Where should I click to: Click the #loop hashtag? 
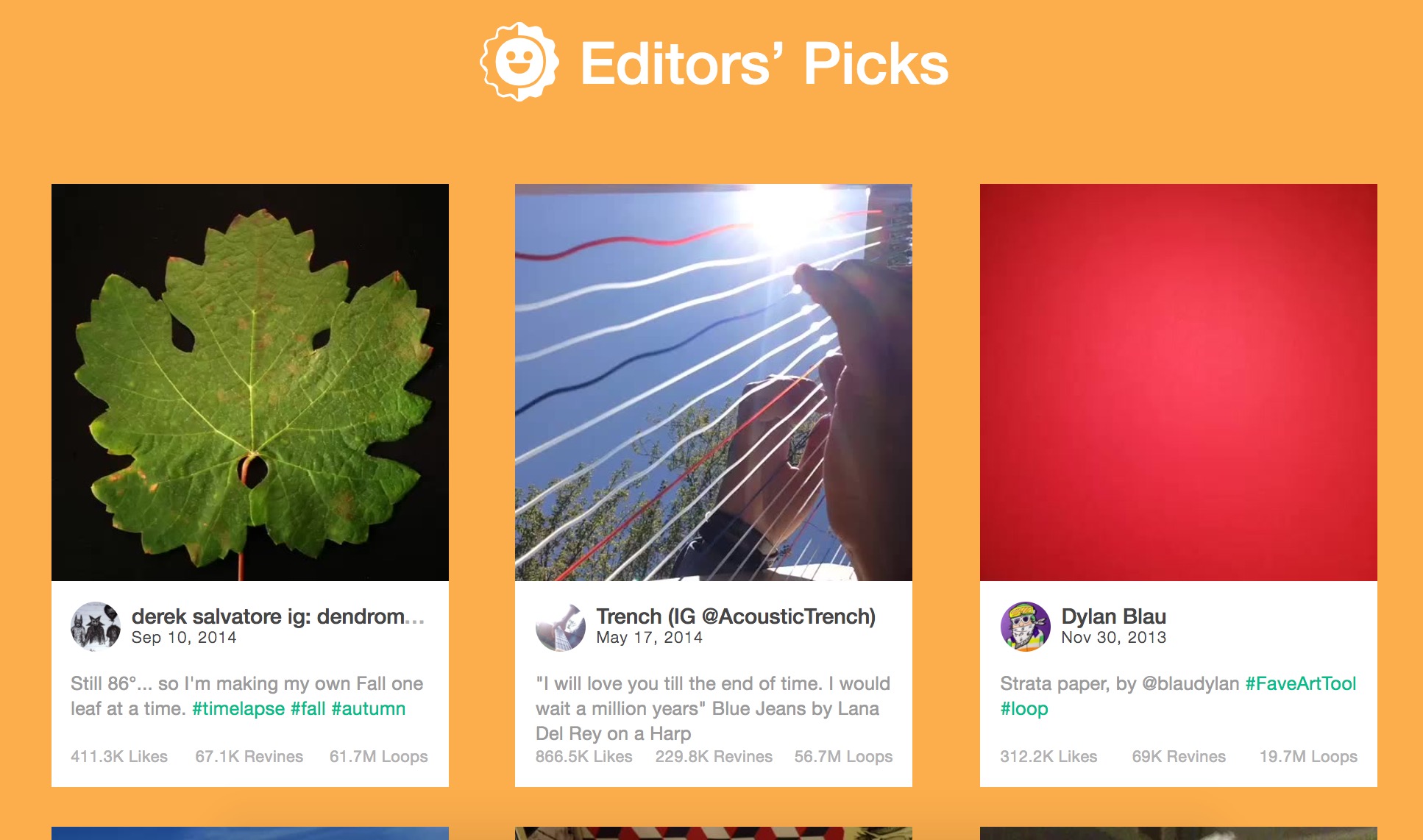pyautogui.click(x=1024, y=708)
